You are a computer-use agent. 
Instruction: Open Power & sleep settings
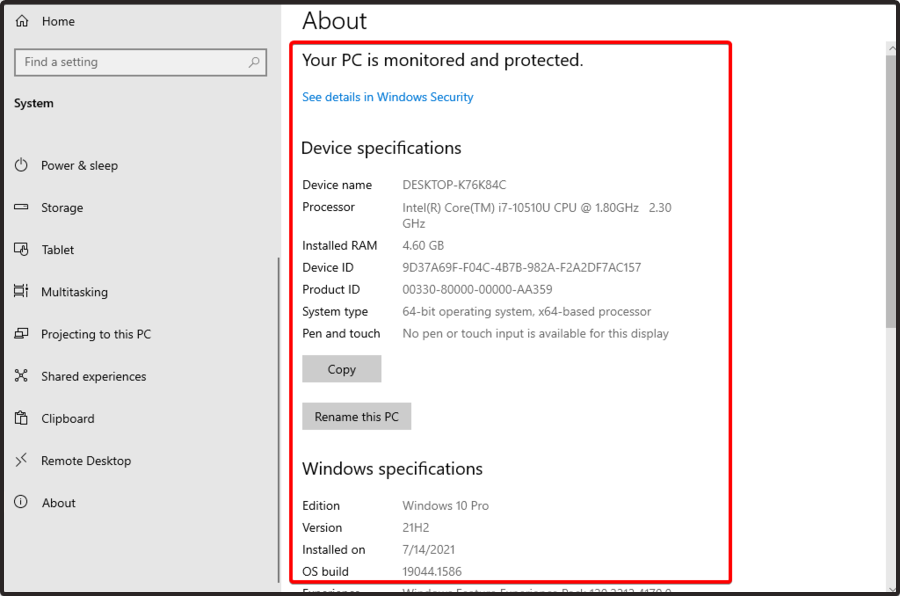79,165
